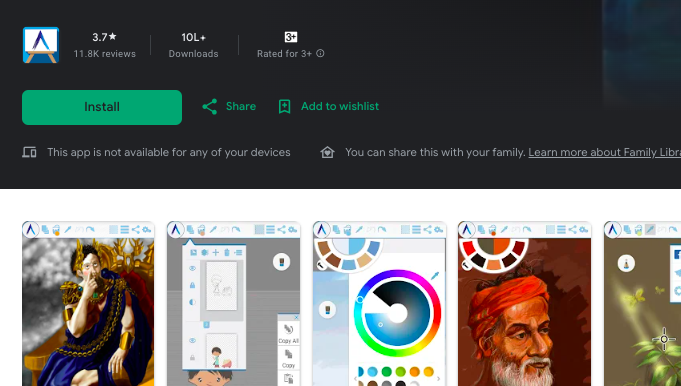Click the 10L+ Downloads statistic
Viewport: 681px width, 386px height.
tap(193, 45)
